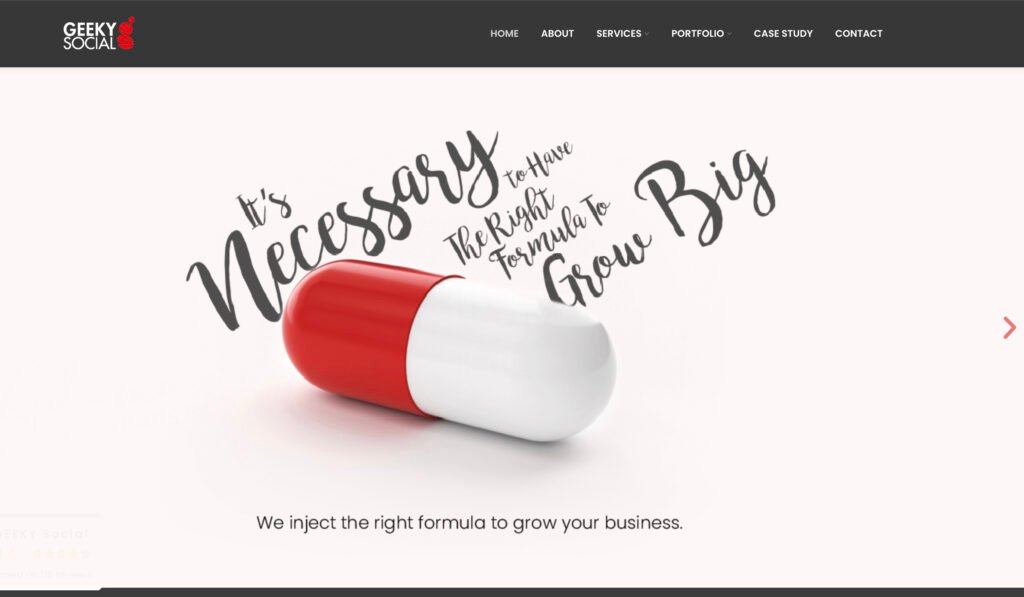Click the dark footer strip at bottom
The height and width of the screenshot is (597, 1024).
click(512, 592)
